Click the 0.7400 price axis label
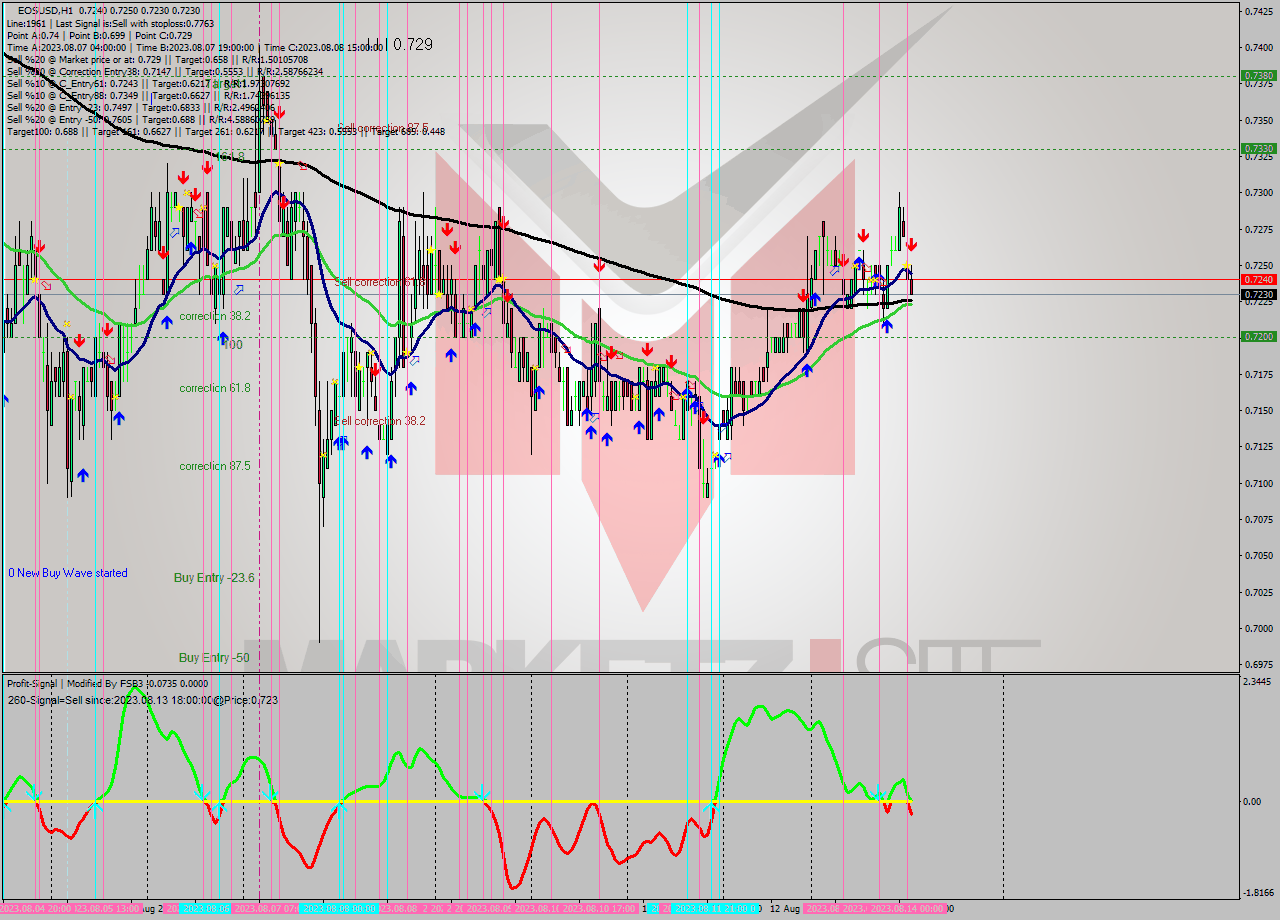 coord(1258,47)
